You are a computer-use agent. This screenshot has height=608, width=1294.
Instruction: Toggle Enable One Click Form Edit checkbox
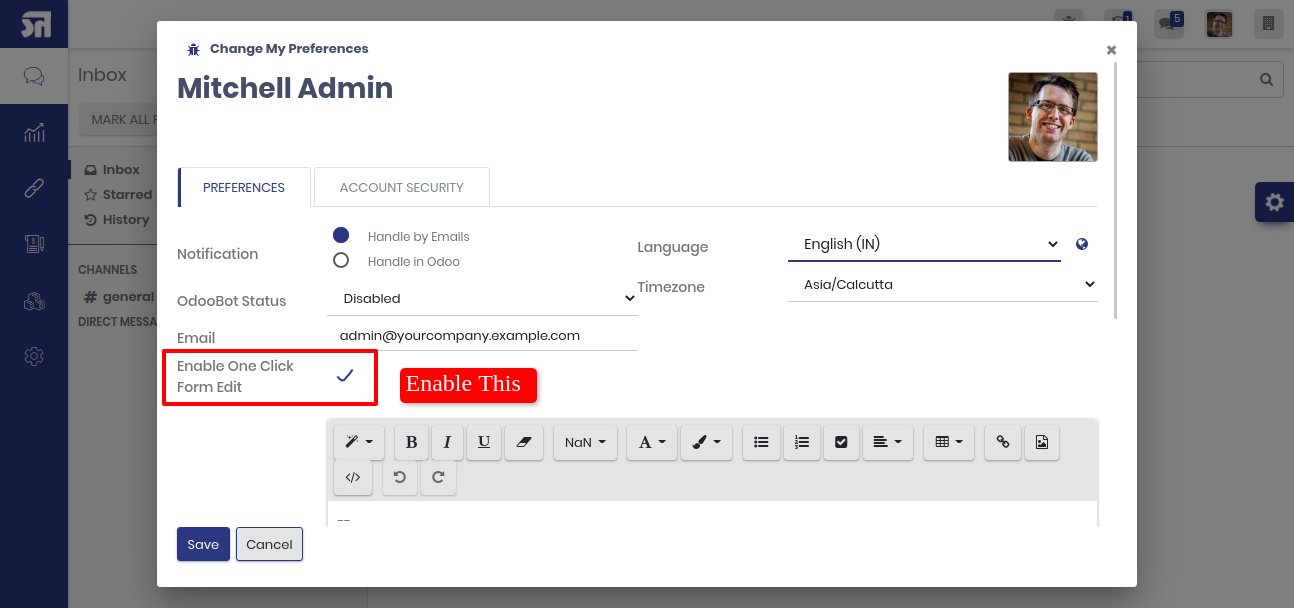coord(345,375)
